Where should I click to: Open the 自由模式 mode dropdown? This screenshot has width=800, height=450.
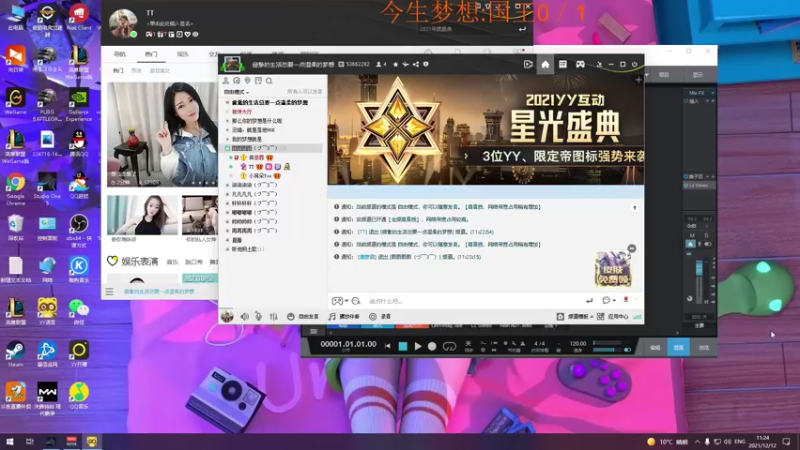pyautogui.click(x=236, y=92)
